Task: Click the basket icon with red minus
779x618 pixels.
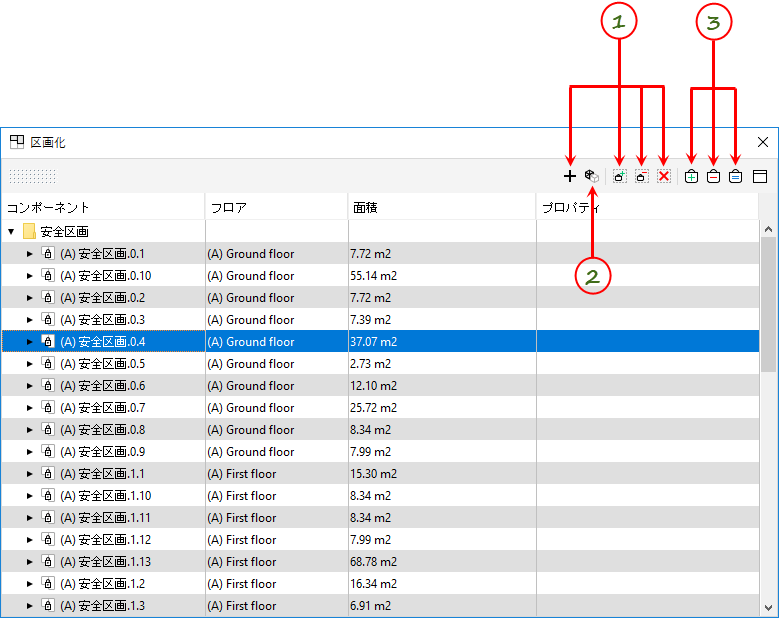Action: coord(713,176)
